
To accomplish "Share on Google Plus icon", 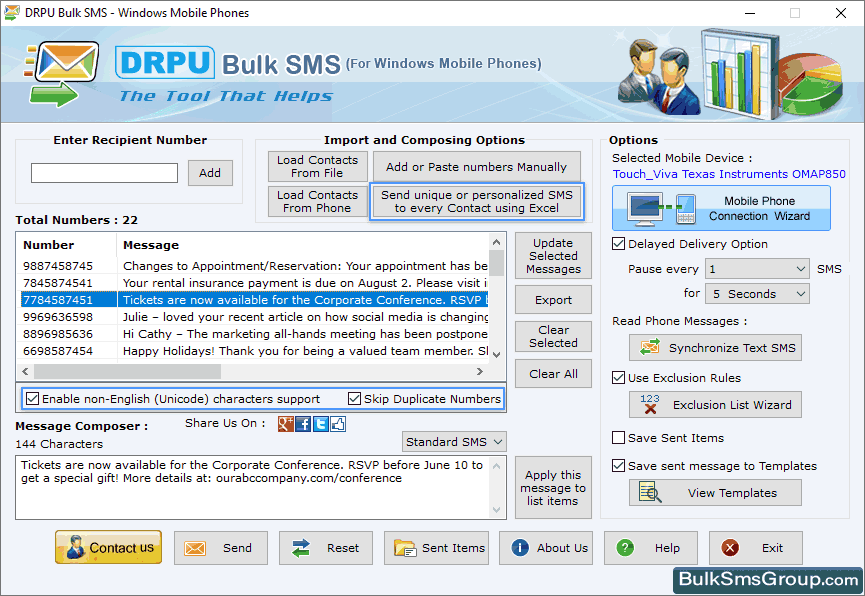I will coord(286,424).
